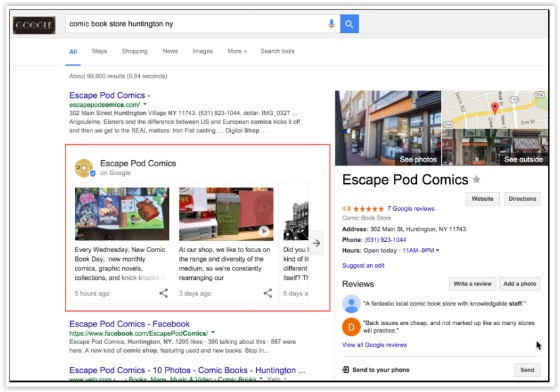Share the 3 days ago post
Image resolution: width=560 pixels, height=392 pixels.
pos(268,293)
